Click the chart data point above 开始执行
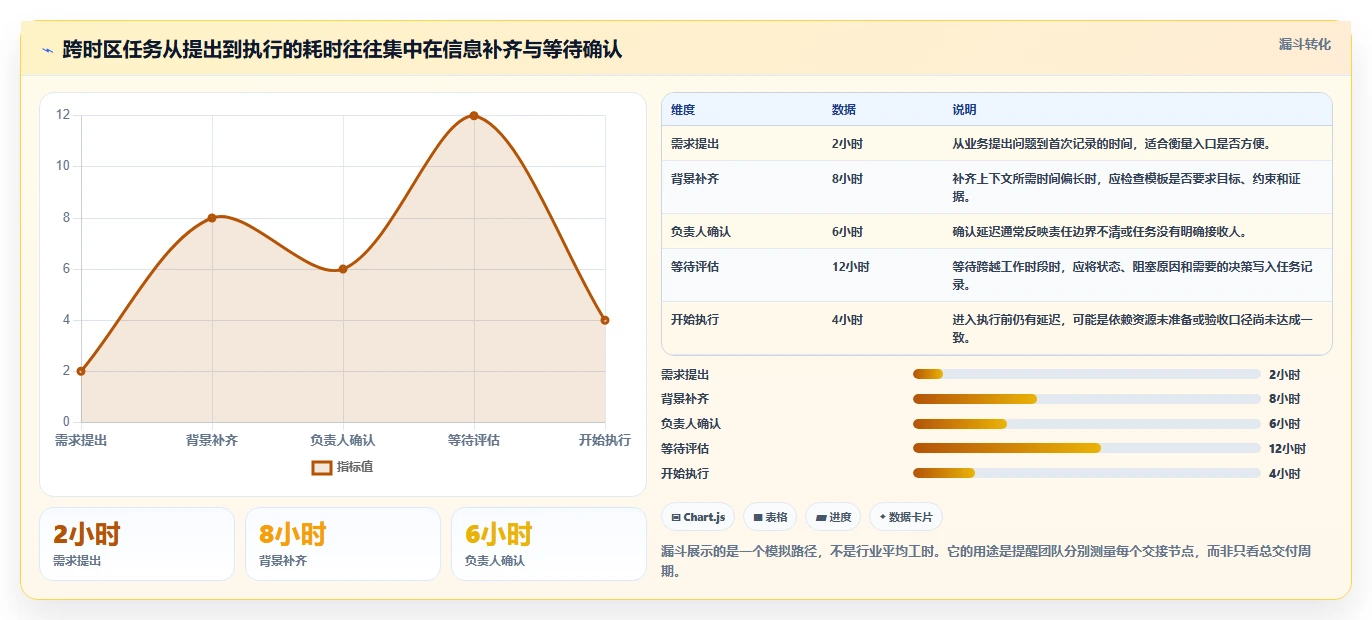1372x620 pixels. 605,320
